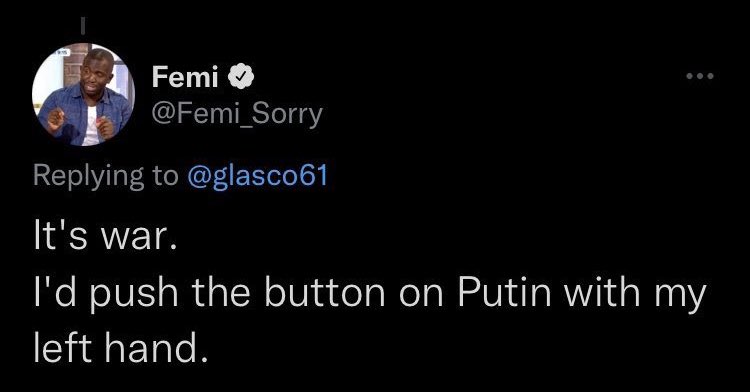Open the tweet's three-dot more options menu
The height and width of the screenshot is (392, 750).
[700, 76]
